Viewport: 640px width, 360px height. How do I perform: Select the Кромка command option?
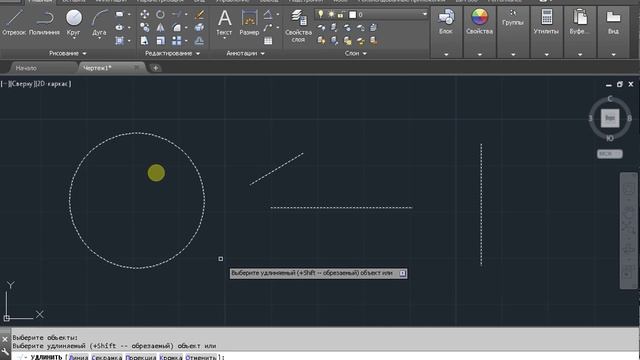171,357
